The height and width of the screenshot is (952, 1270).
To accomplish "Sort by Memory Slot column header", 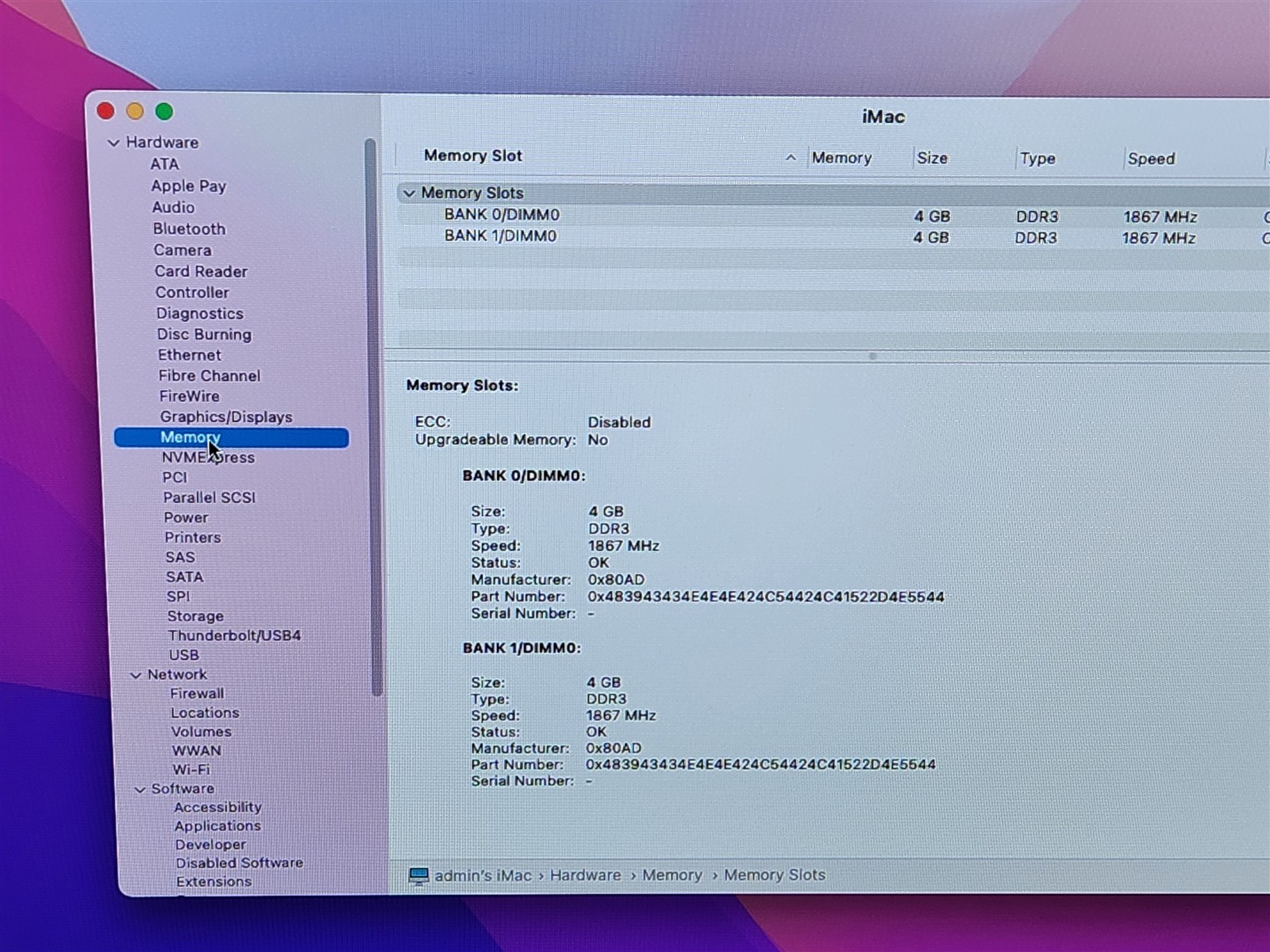I will coord(473,156).
